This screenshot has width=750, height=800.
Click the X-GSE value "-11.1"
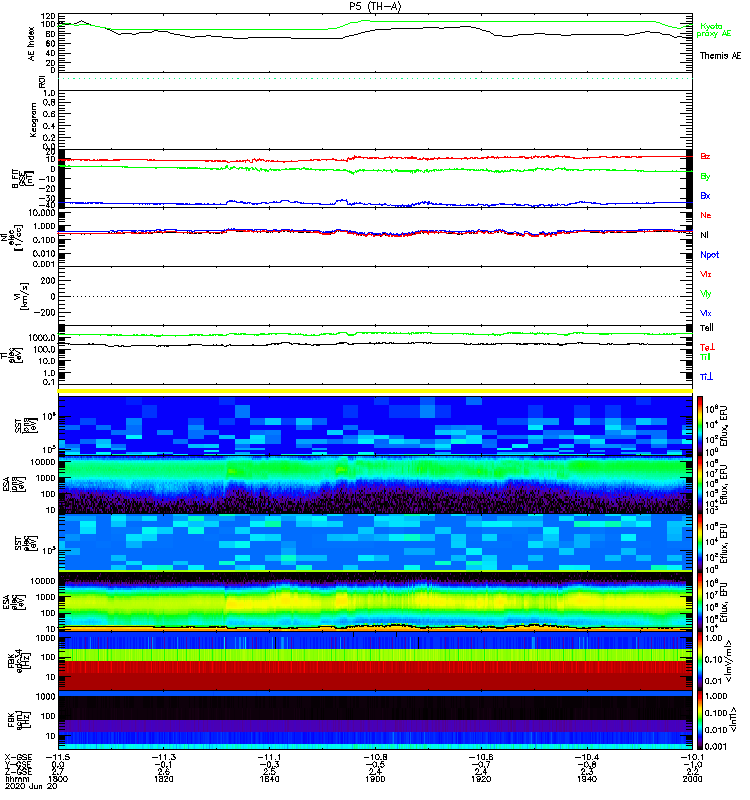click(x=269, y=758)
